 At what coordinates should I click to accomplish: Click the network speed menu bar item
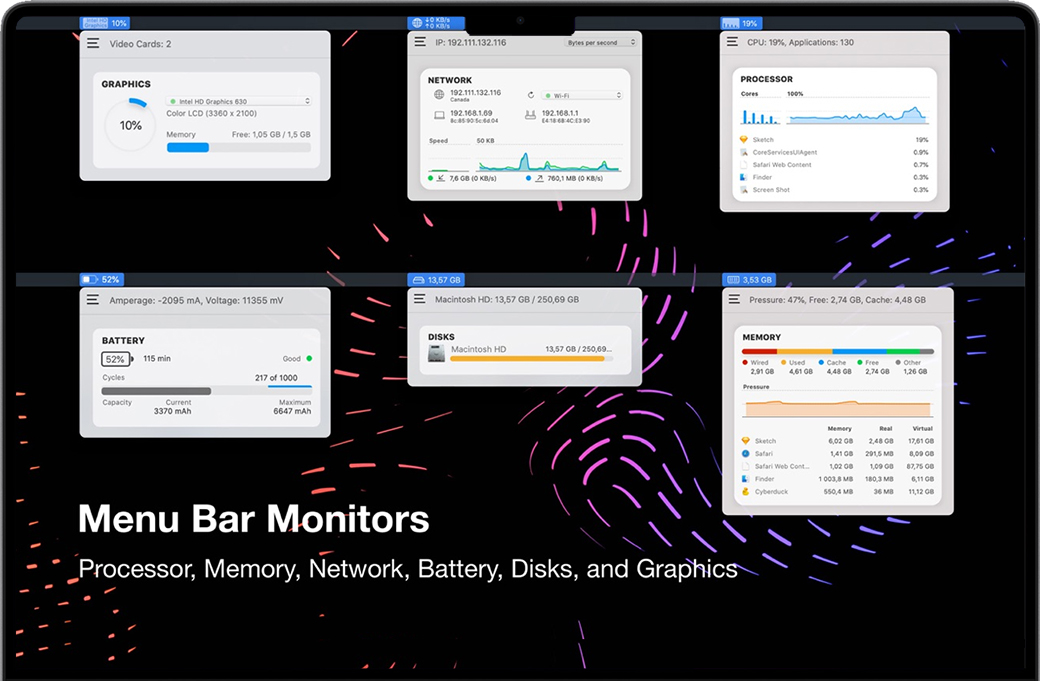435,23
